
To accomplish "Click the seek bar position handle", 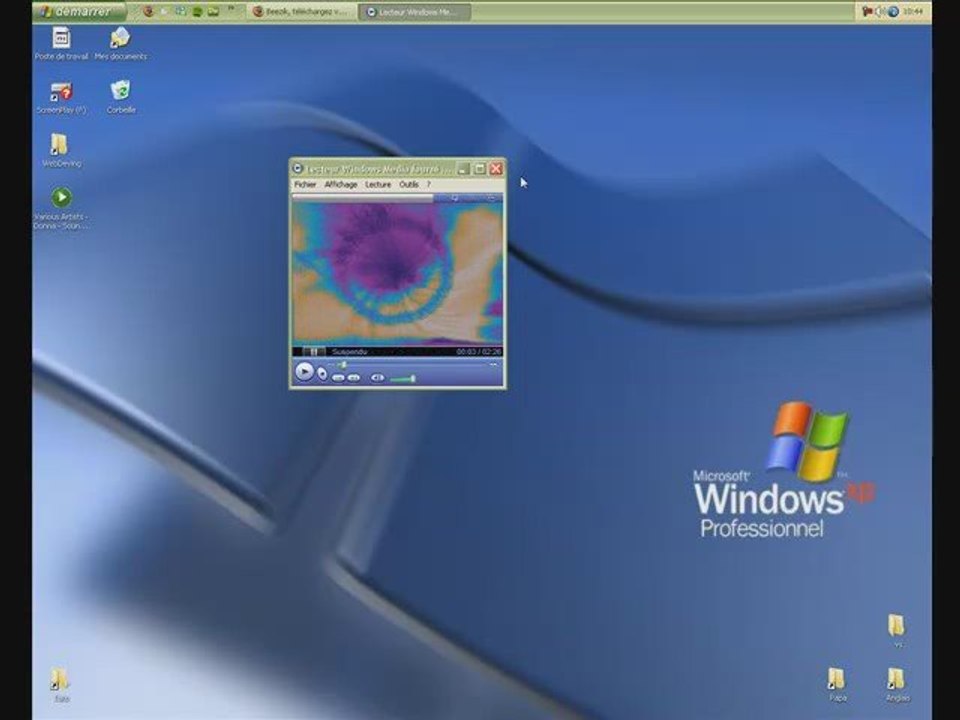I will [343, 366].
